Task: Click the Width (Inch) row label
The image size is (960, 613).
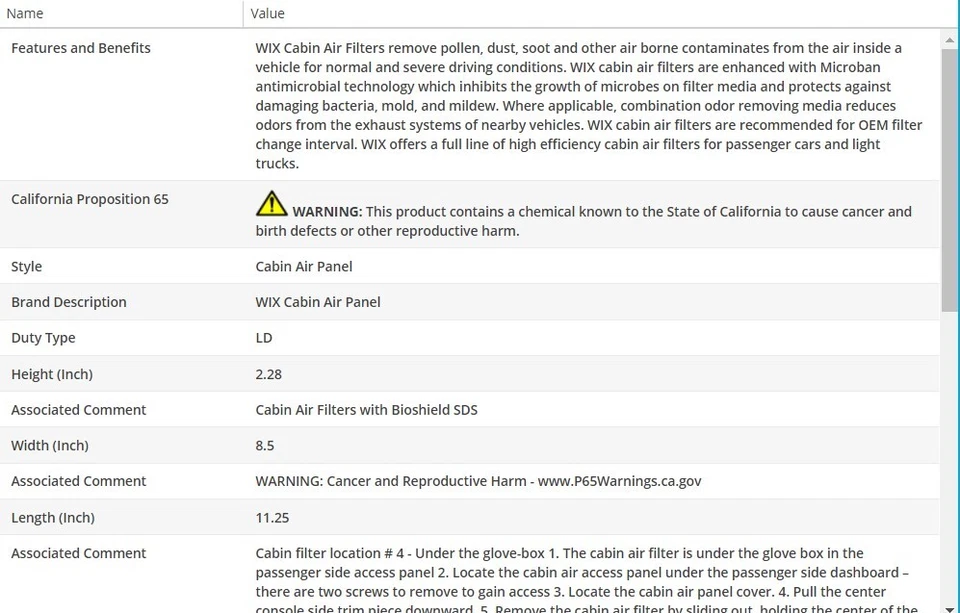Action: pos(50,445)
